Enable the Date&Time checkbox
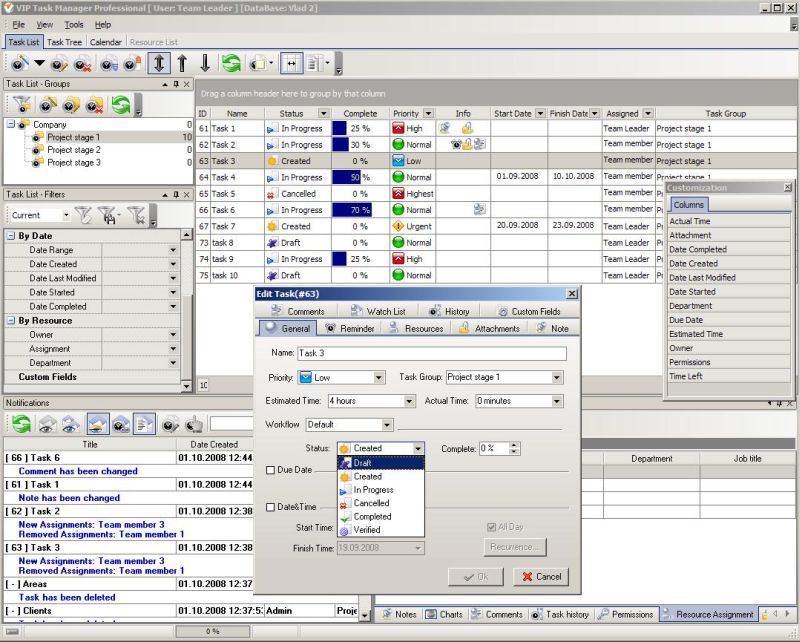The height and width of the screenshot is (642, 800). click(271, 507)
